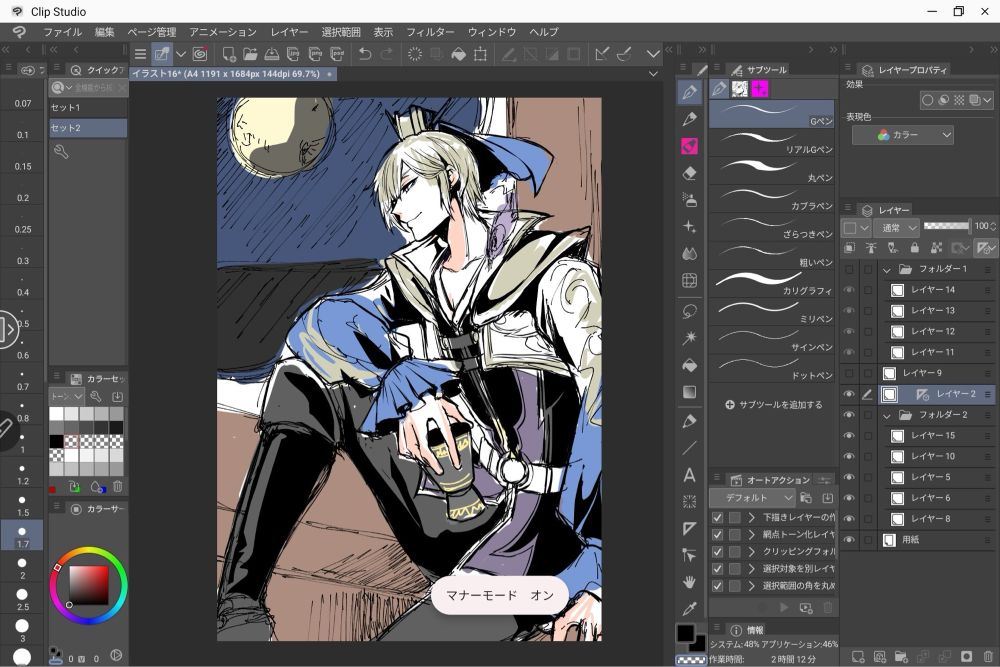Open the デフォルト auto action set dropdown
The image size is (1000, 667).
point(753,497)
